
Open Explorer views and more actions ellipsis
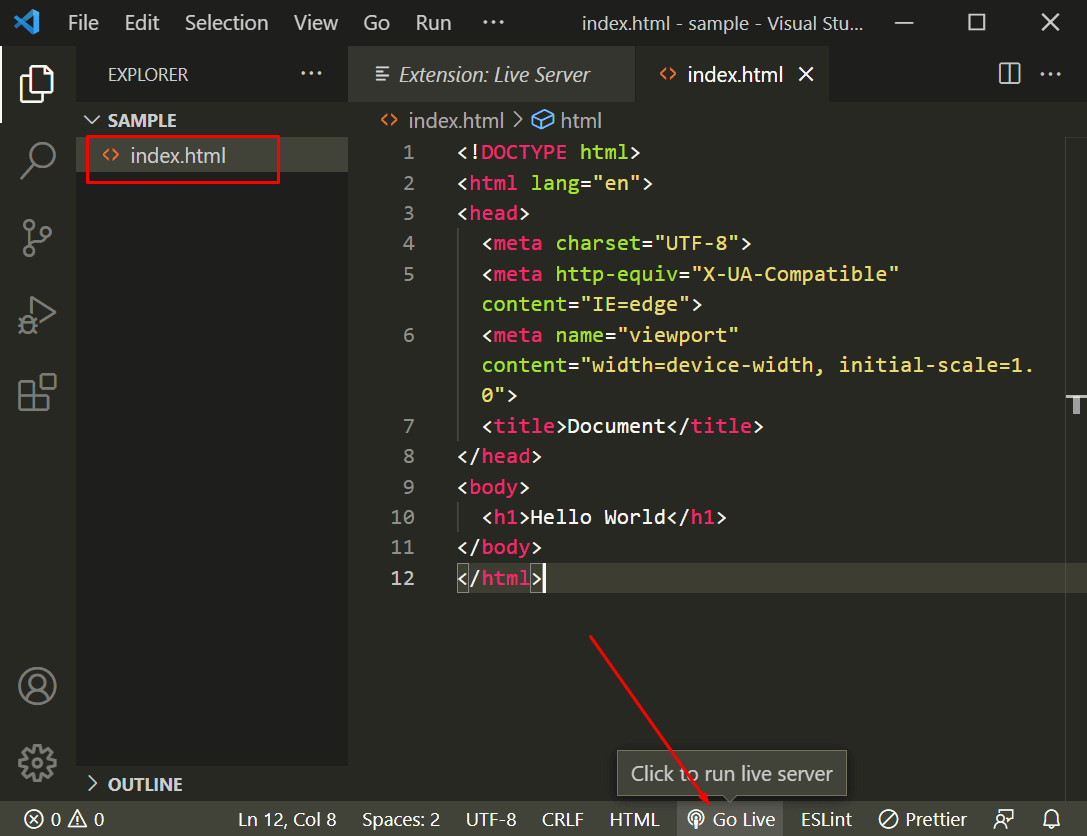tap(311, 73)
